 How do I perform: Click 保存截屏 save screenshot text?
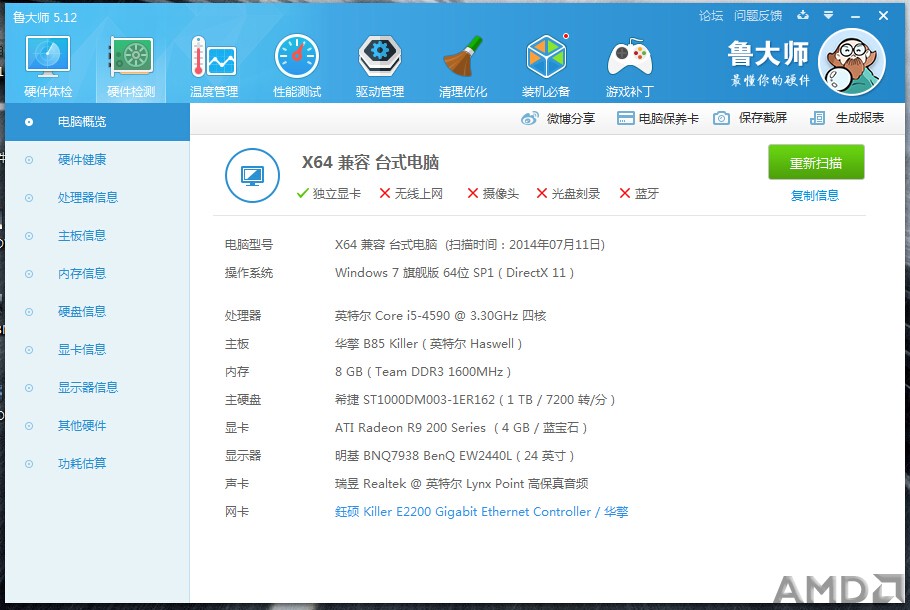click(x=763, y=118)
